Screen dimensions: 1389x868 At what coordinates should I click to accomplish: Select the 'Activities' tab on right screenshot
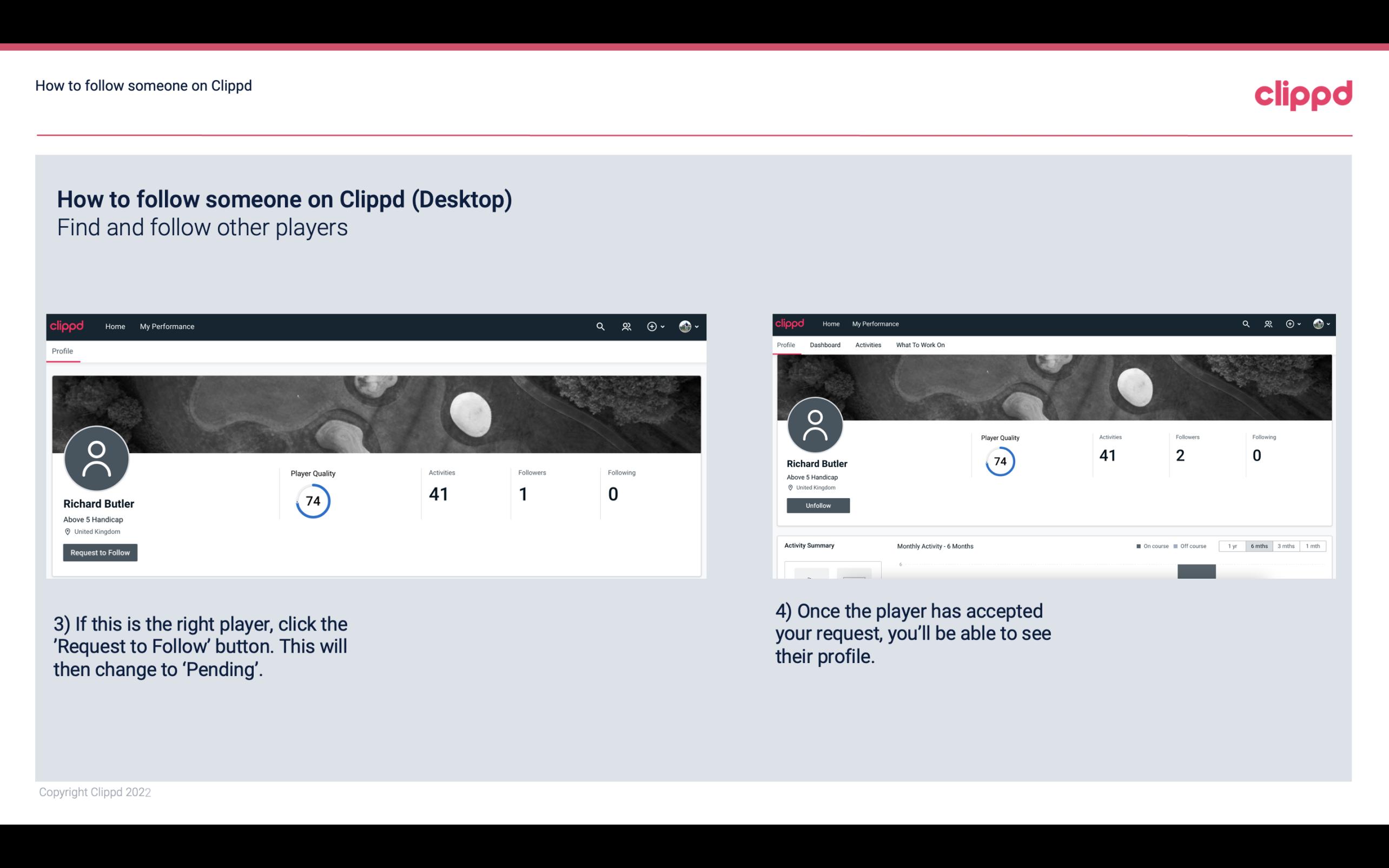point(866,345)
